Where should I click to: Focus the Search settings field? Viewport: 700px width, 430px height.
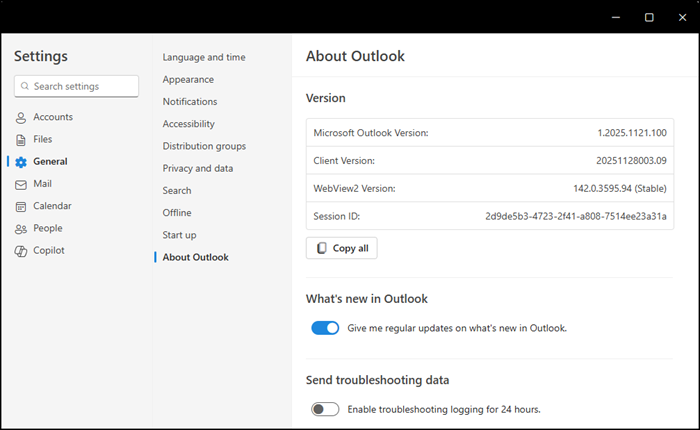point(76,86)
